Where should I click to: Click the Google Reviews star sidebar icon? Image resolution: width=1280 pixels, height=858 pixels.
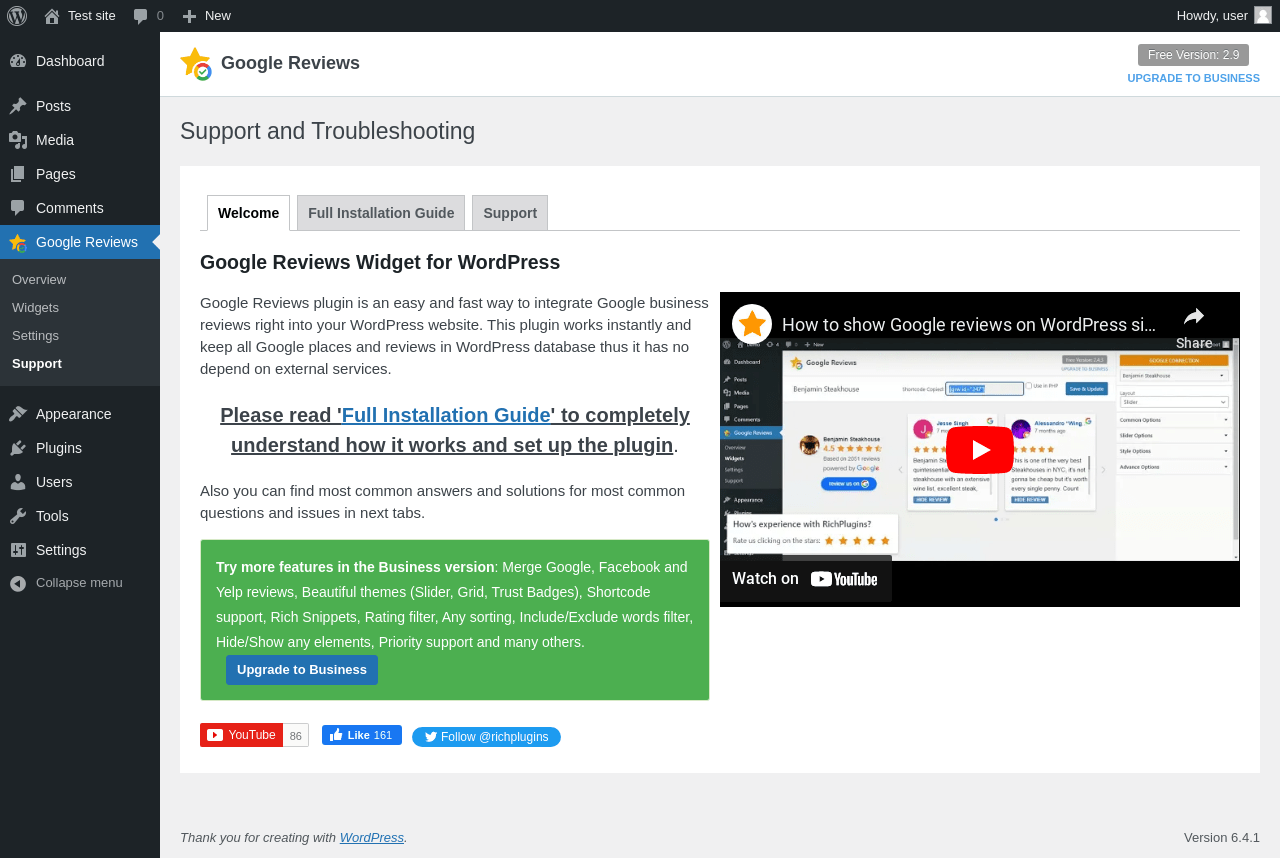[18, 242]
